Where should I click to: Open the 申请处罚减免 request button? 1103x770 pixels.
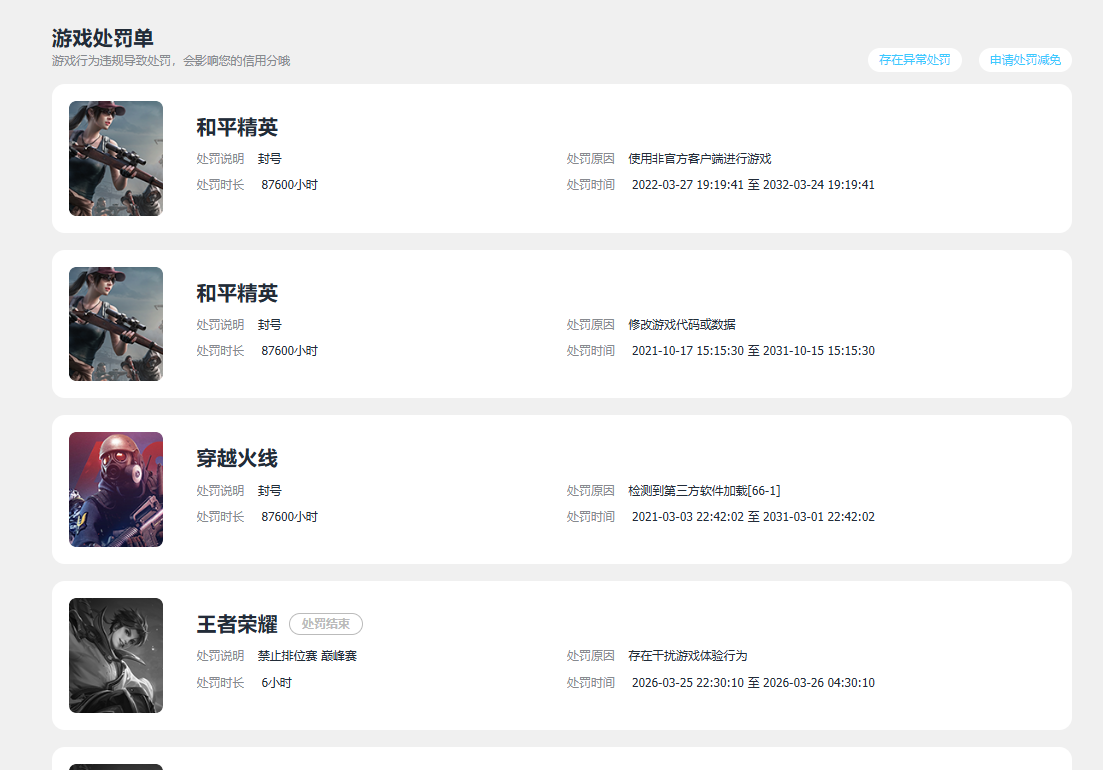[1025, 60]
